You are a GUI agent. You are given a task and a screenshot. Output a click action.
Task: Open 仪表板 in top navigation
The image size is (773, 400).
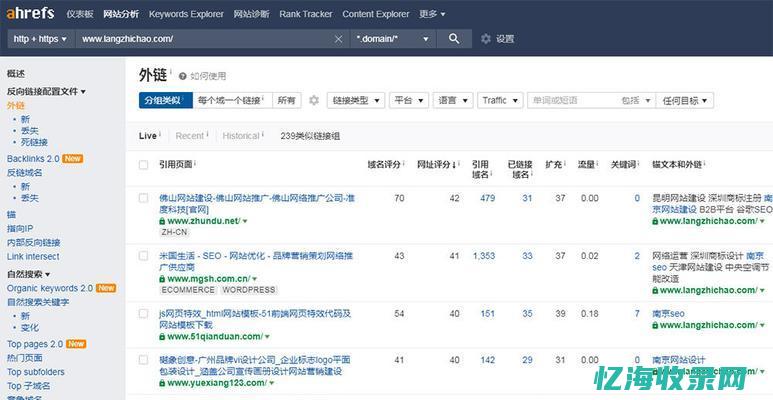click(80, 14)
